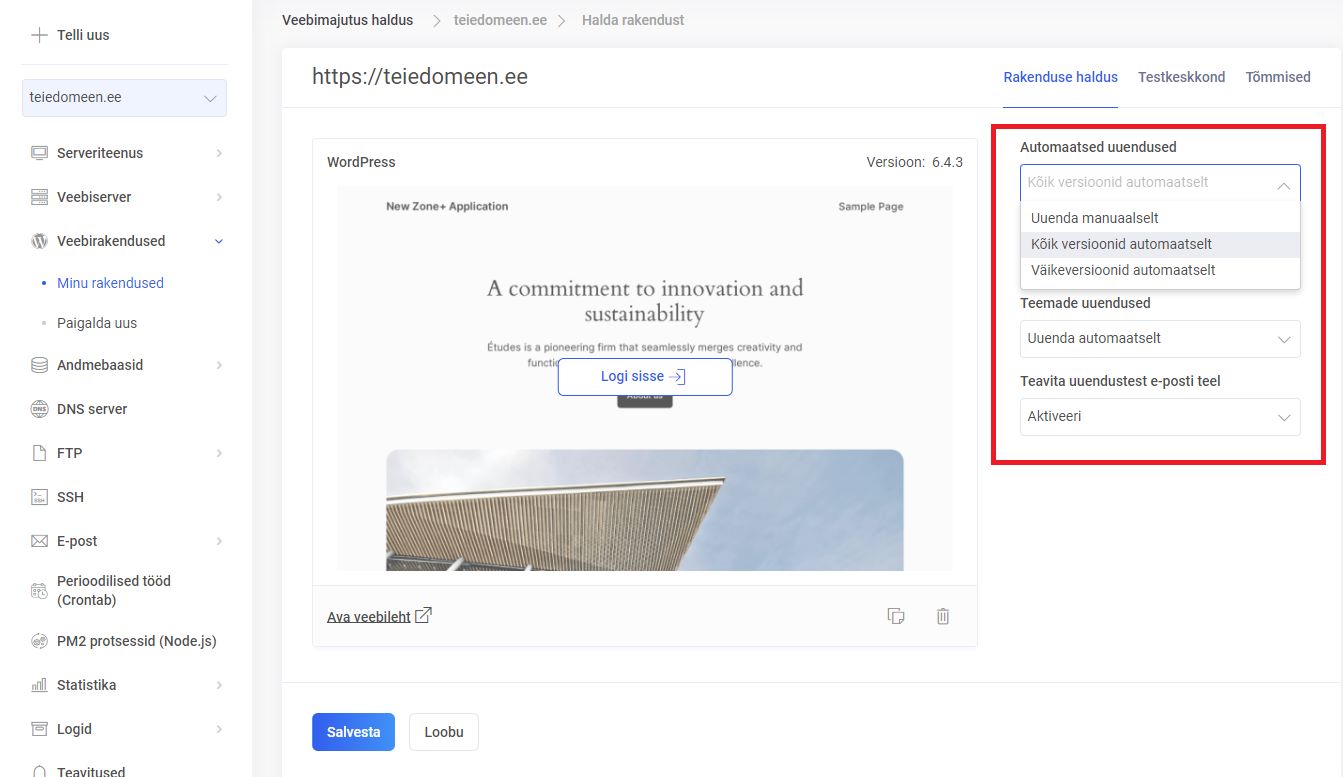Switch to the Testkeskkond tab
This screenshot has height=777, width=1343.
click(1181, 77)
